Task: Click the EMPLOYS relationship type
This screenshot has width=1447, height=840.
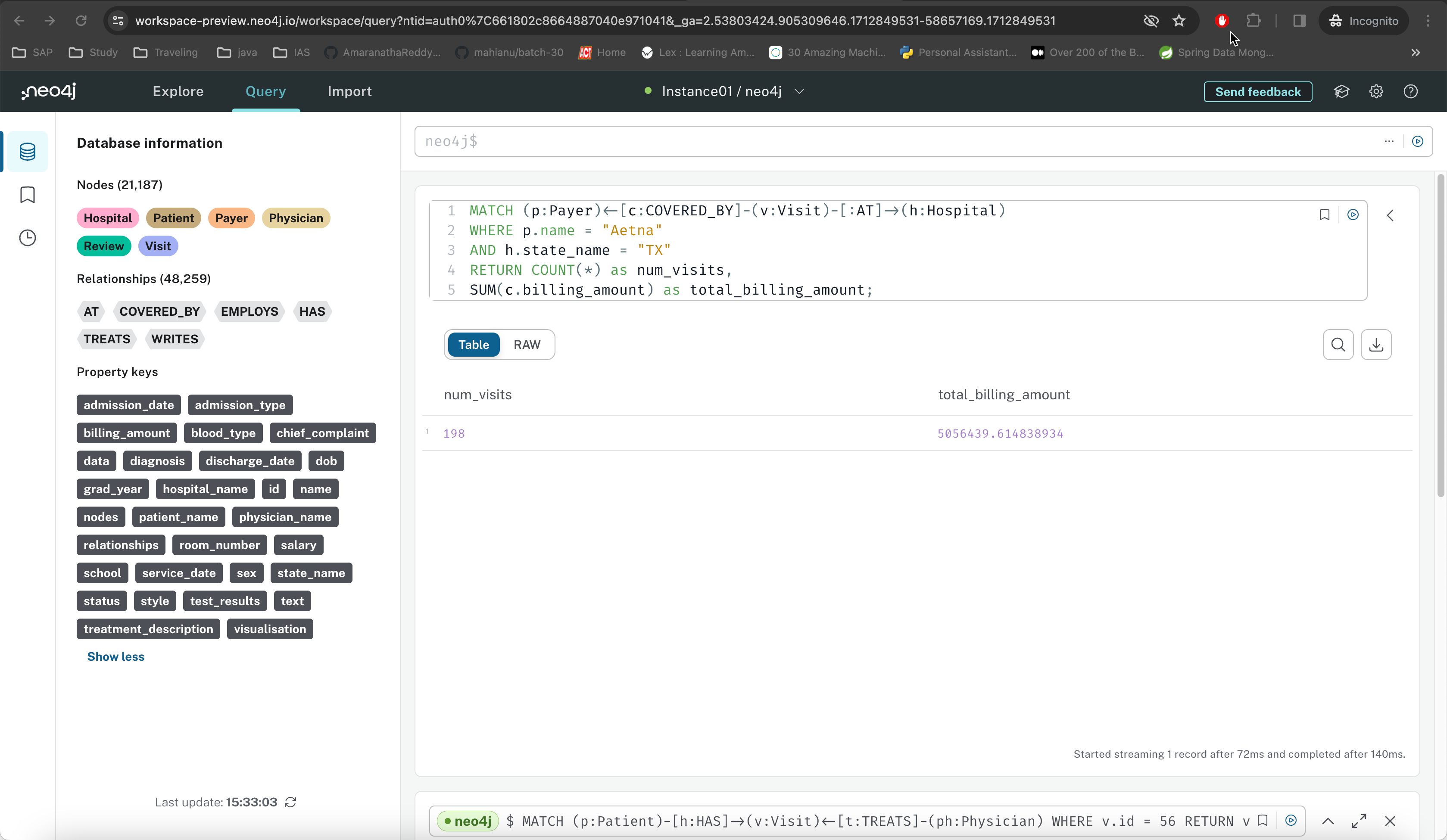Action: [249, 311]
